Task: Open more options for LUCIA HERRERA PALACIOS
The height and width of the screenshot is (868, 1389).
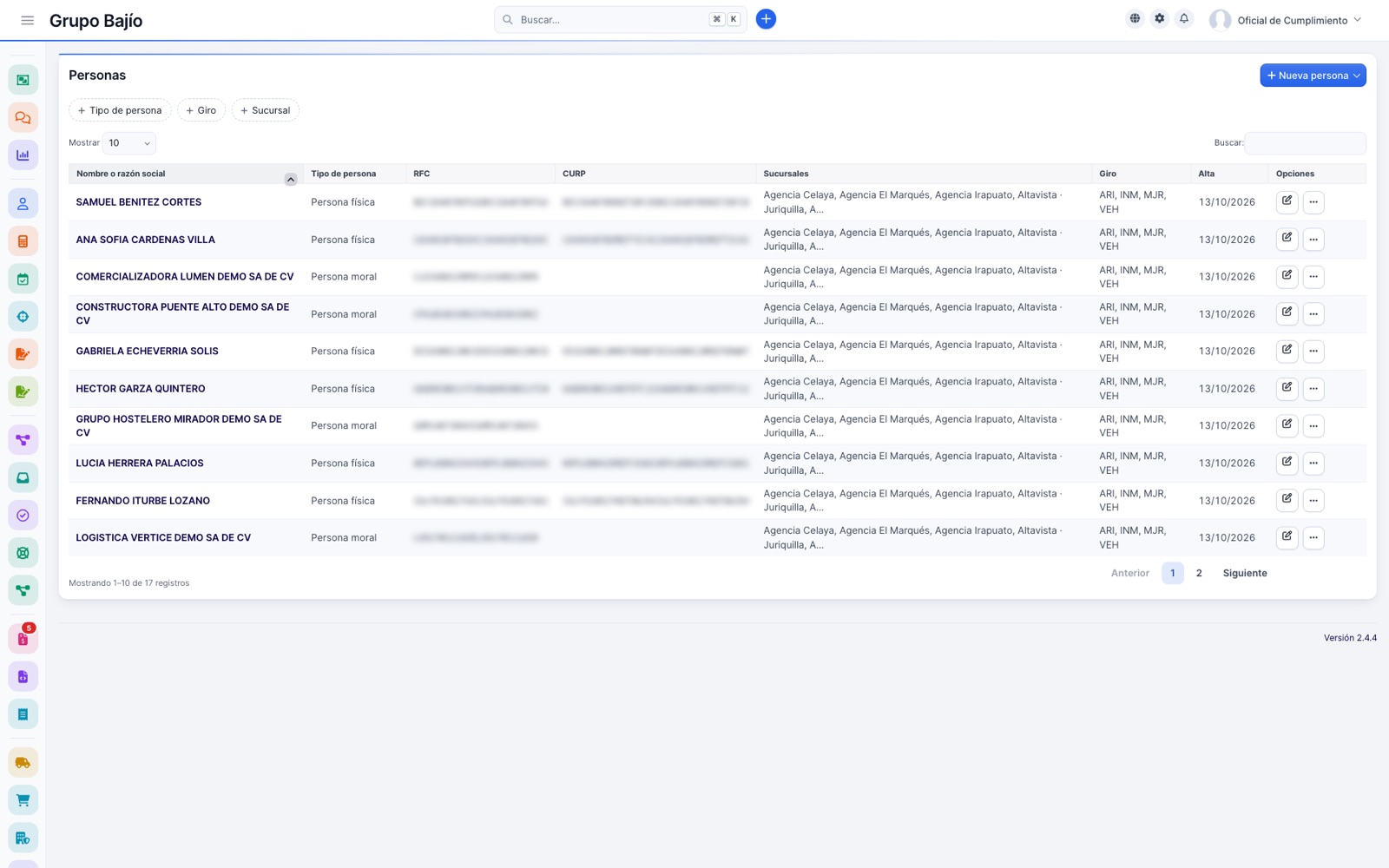Action: pos(1313,464)
